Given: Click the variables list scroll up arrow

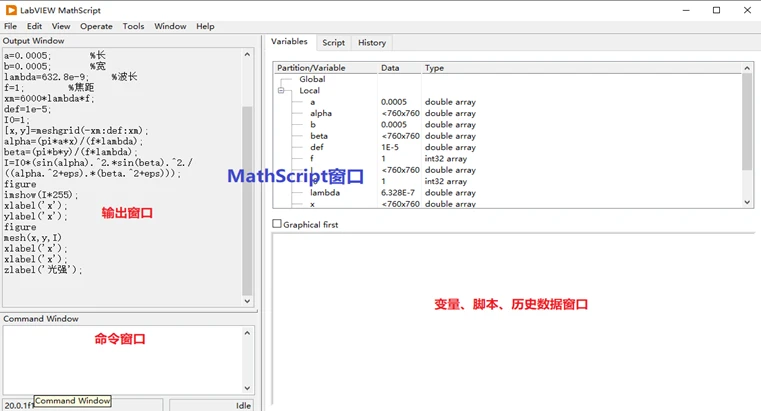Looking at the screenshot, I should 747,68.
